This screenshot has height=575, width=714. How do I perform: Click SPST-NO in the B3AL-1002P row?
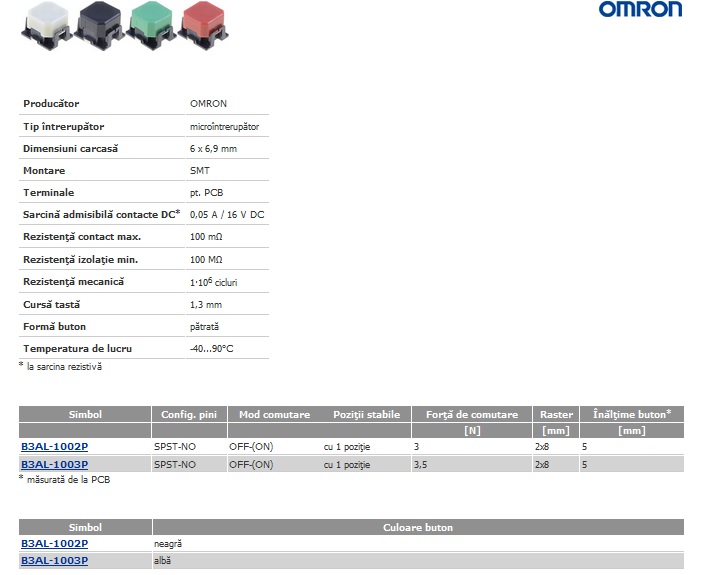[x=175, y=447]
